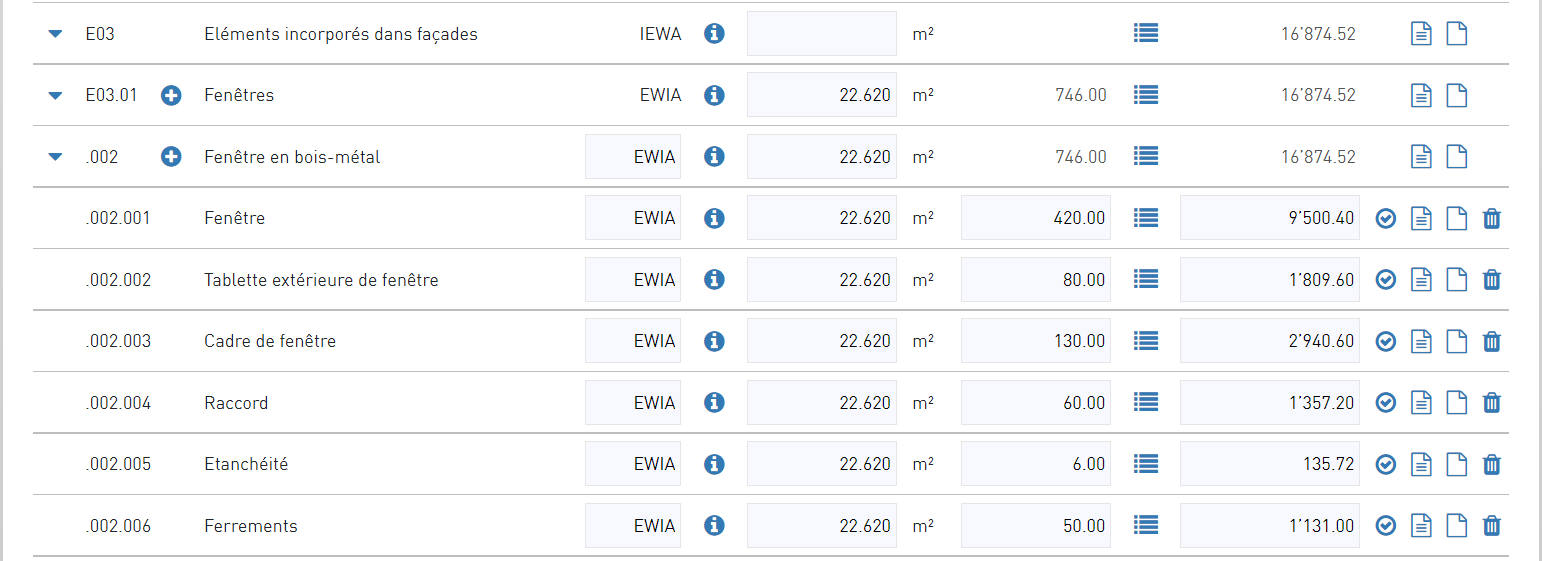Toggle the check circle for Fenêtre row
This screenshot has width=1542, height=561.
coord(1385,219)
